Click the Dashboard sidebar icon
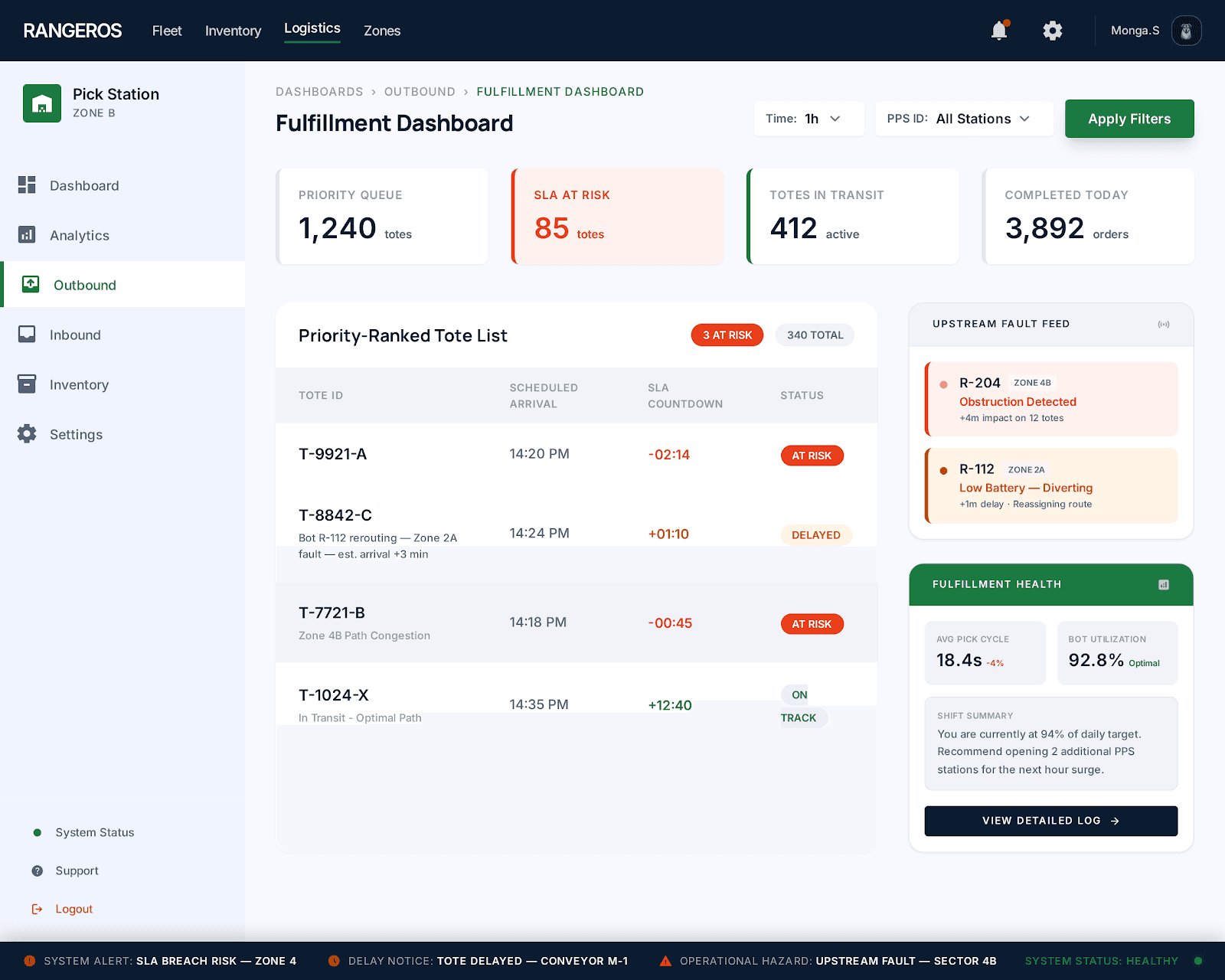Image resolution: width=1225 pixels, height=980 pixels. tap(27, 185)
